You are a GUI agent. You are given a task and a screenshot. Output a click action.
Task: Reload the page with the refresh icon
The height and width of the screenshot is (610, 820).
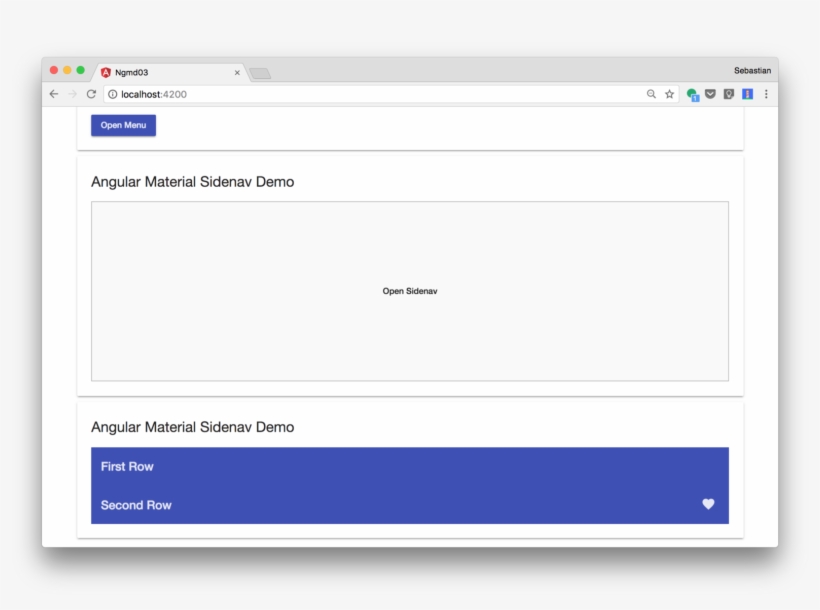tap(91, 94)
